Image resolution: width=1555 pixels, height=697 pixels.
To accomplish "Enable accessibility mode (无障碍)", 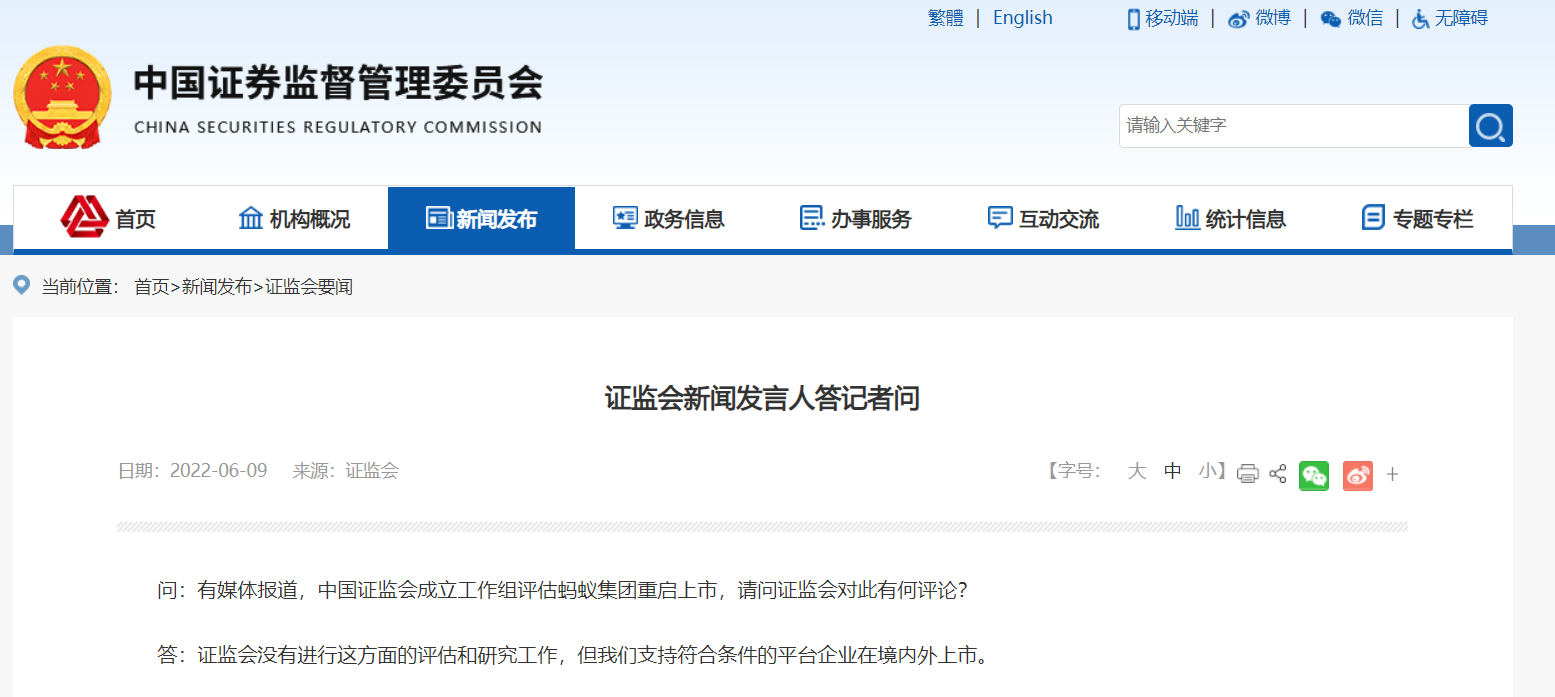I will coord(1450,18).
